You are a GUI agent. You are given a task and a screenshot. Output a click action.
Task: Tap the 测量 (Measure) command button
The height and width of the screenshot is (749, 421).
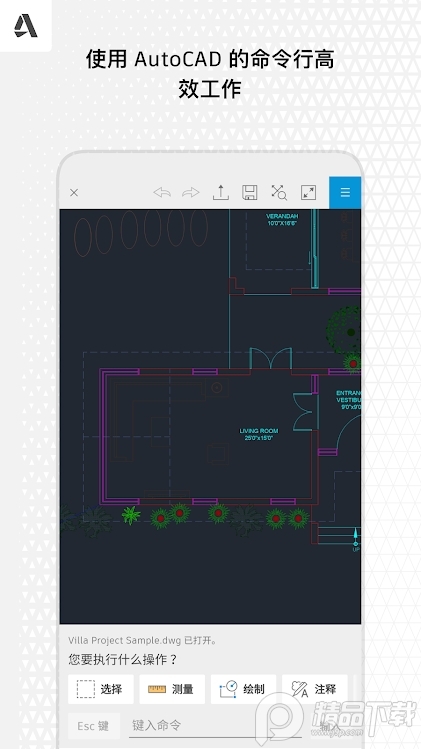point(172,689)
